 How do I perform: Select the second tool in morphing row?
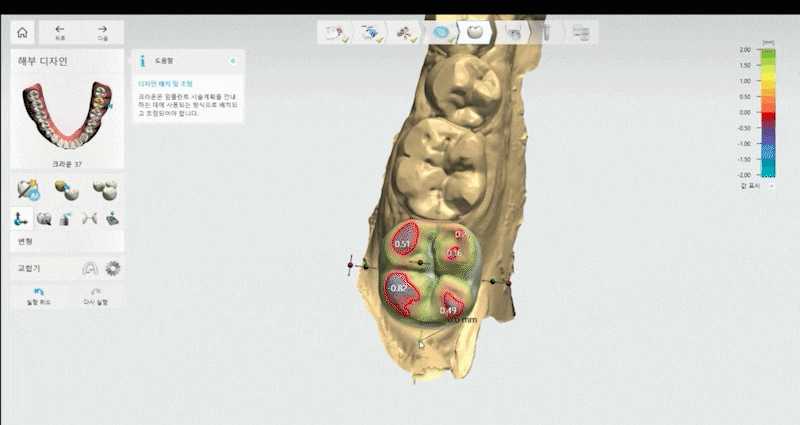pyautogui.click(x=45, y=218)
